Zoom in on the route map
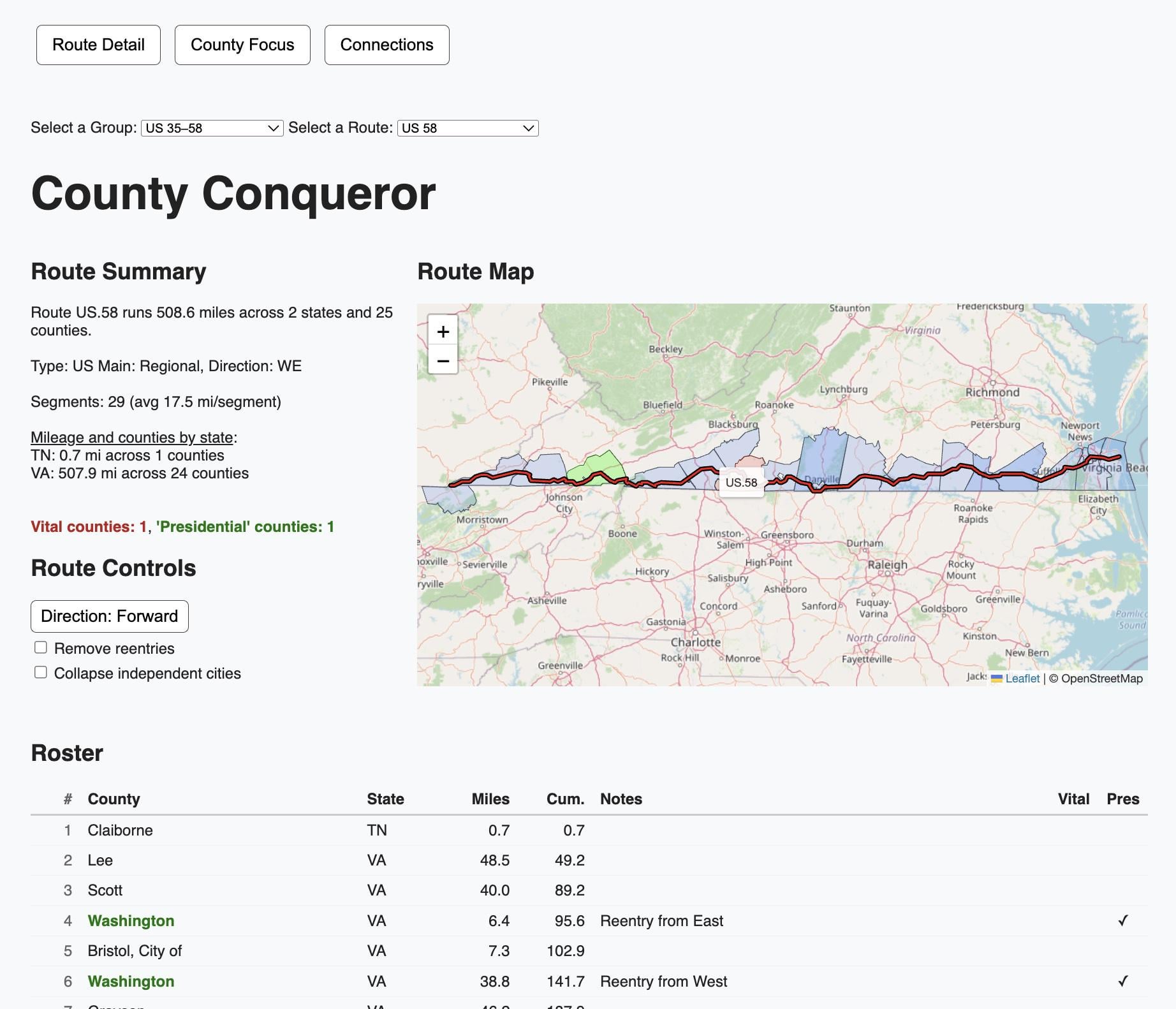 [443, 332]
